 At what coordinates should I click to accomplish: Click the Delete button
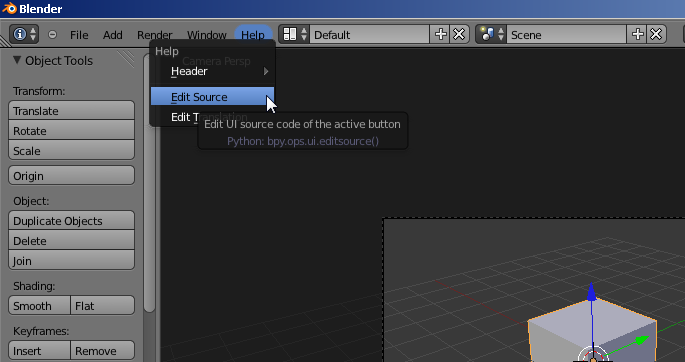point(72,241)
